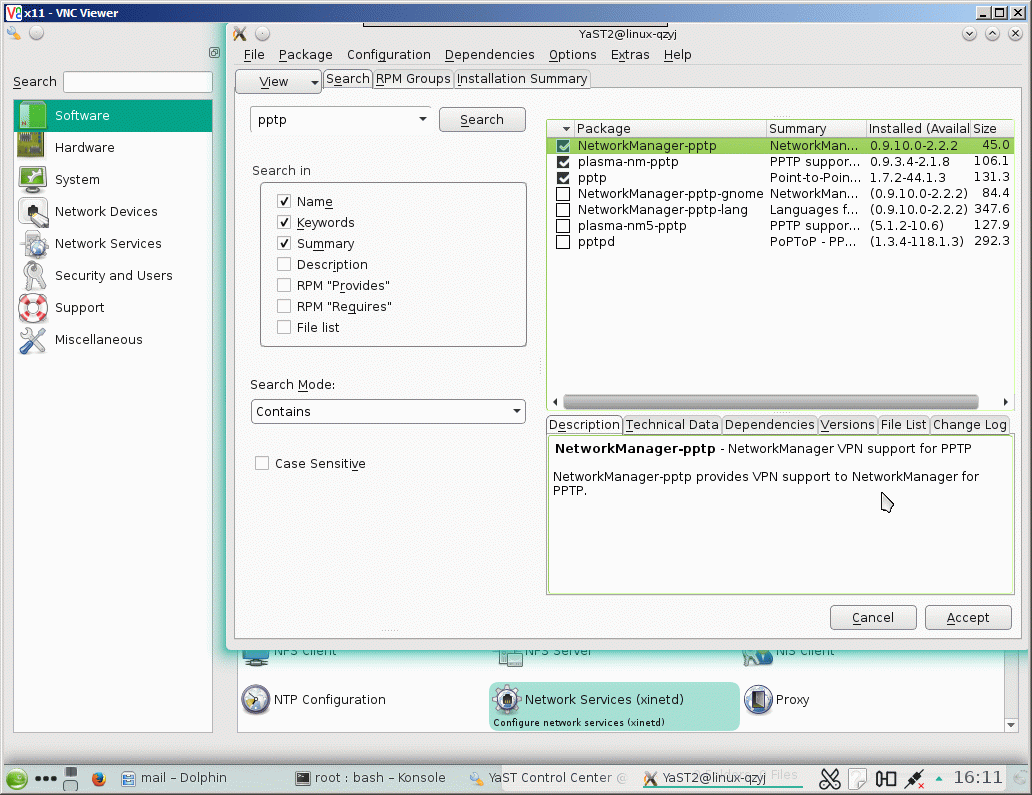Viewport: 1032px width, 795px height.
Task: Open the Security and Users keys icon
Action: (x=33, y=276)
